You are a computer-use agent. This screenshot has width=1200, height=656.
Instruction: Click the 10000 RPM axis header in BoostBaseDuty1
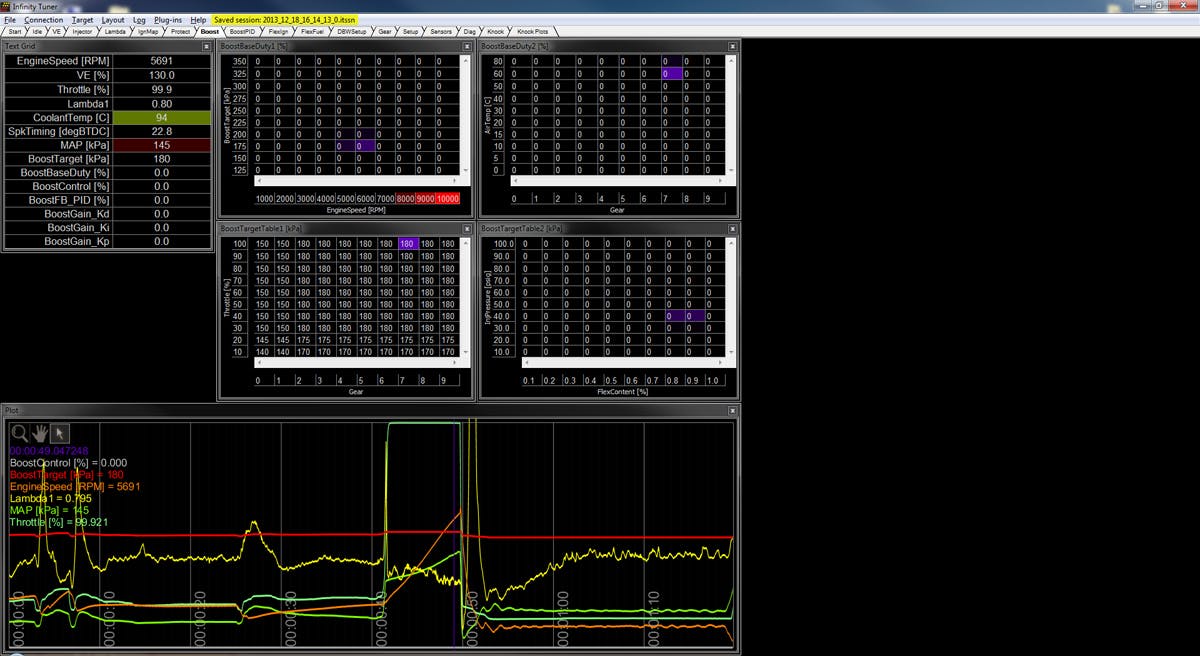(447, 199)
